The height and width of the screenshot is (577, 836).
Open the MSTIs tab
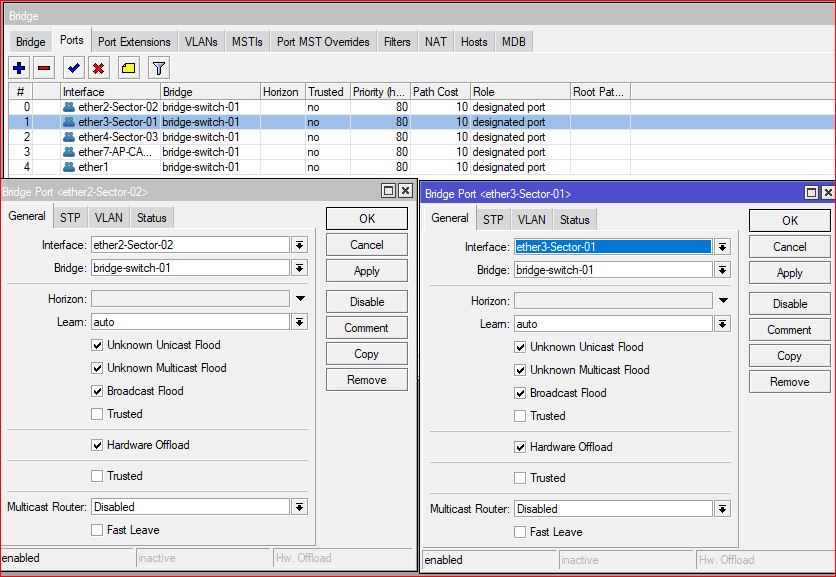tap(247, 42)
